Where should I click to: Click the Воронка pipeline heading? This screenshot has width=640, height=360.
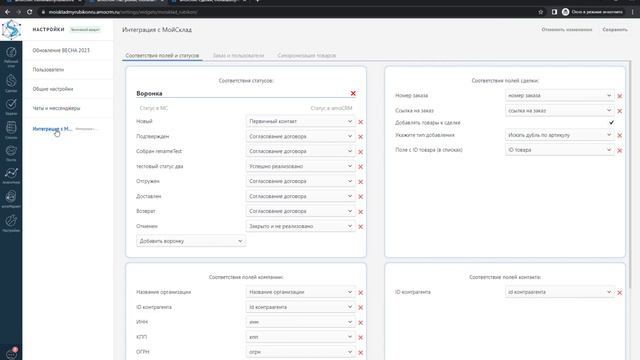pyautogui.click(x=149, y=93)
